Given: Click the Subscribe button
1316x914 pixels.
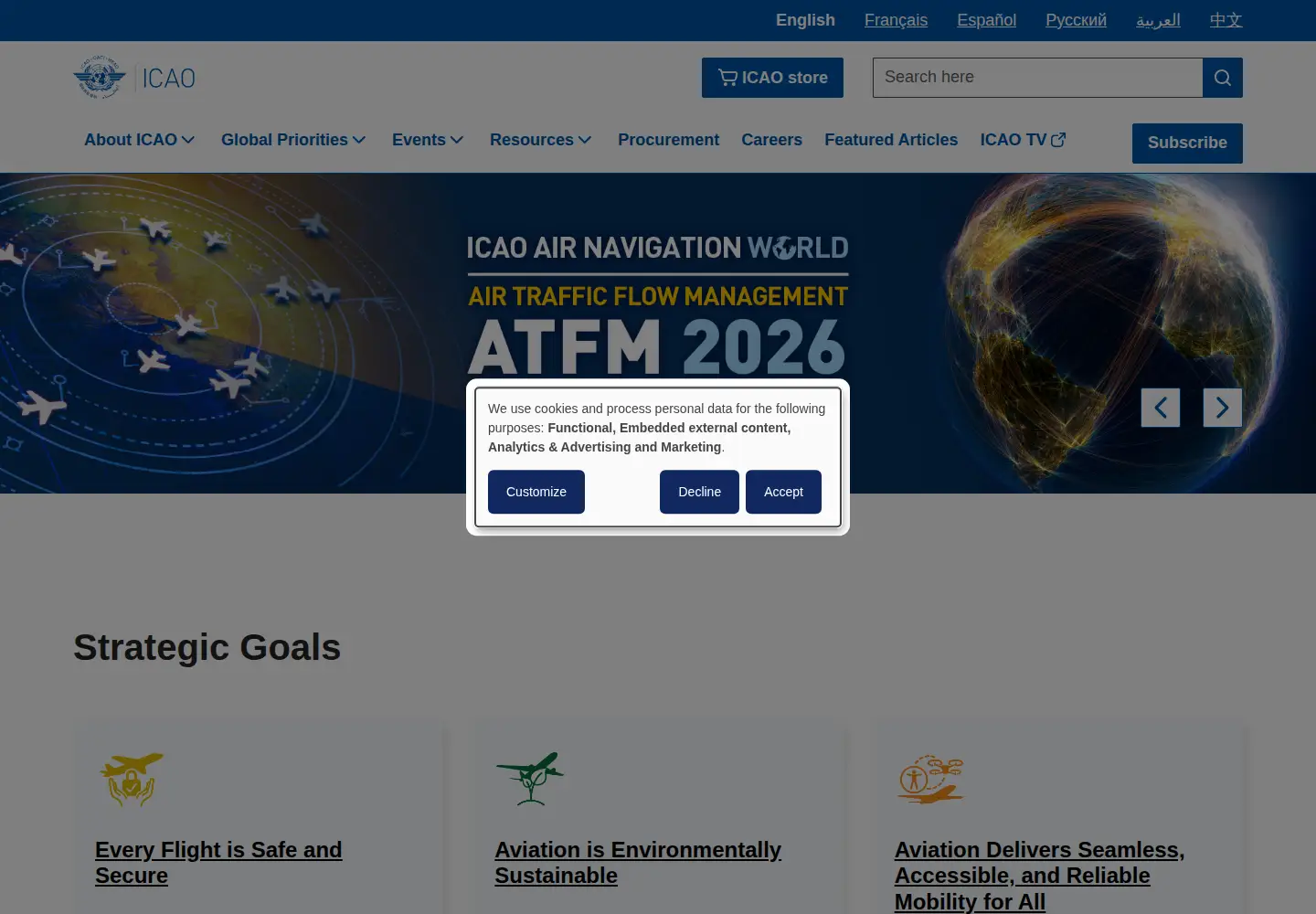Looking at the screenshot, I should coord(1187,143).
